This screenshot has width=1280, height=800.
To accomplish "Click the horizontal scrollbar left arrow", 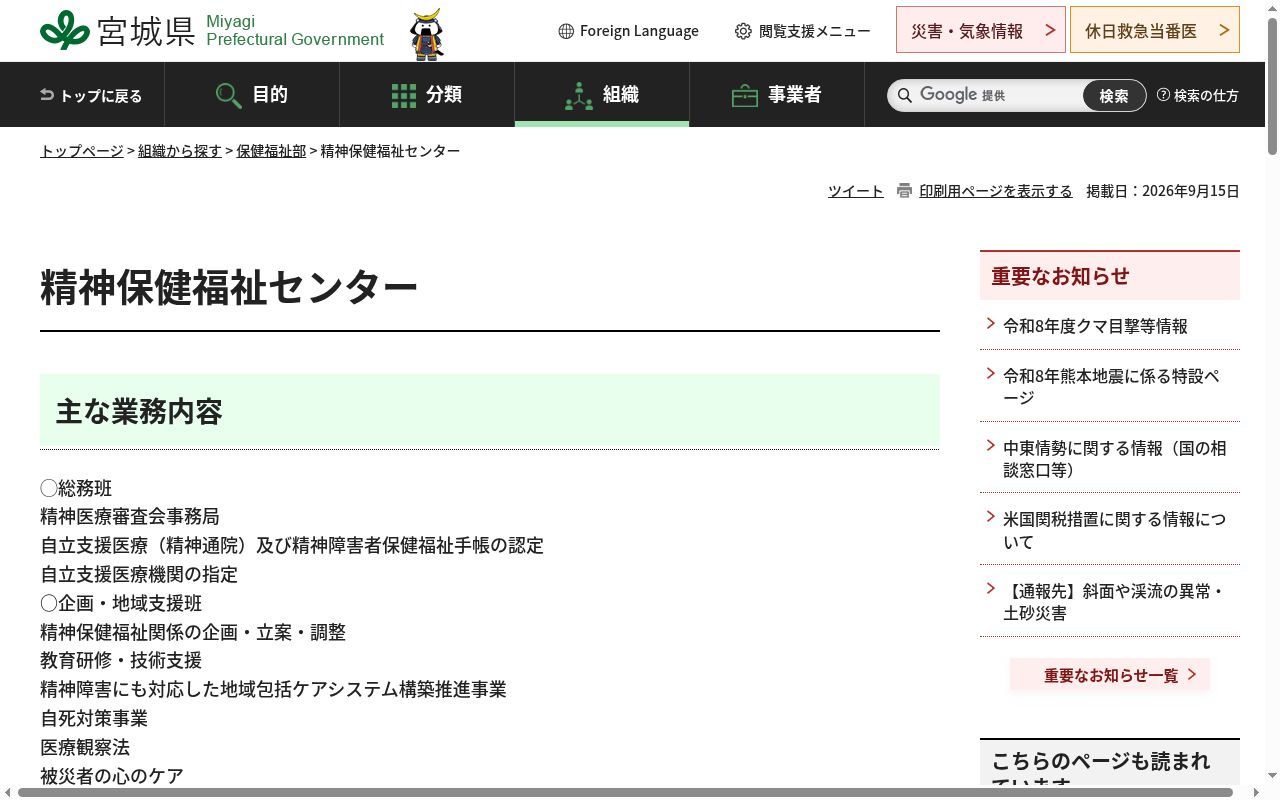I will pyautogui.click(x=8, y=792).
